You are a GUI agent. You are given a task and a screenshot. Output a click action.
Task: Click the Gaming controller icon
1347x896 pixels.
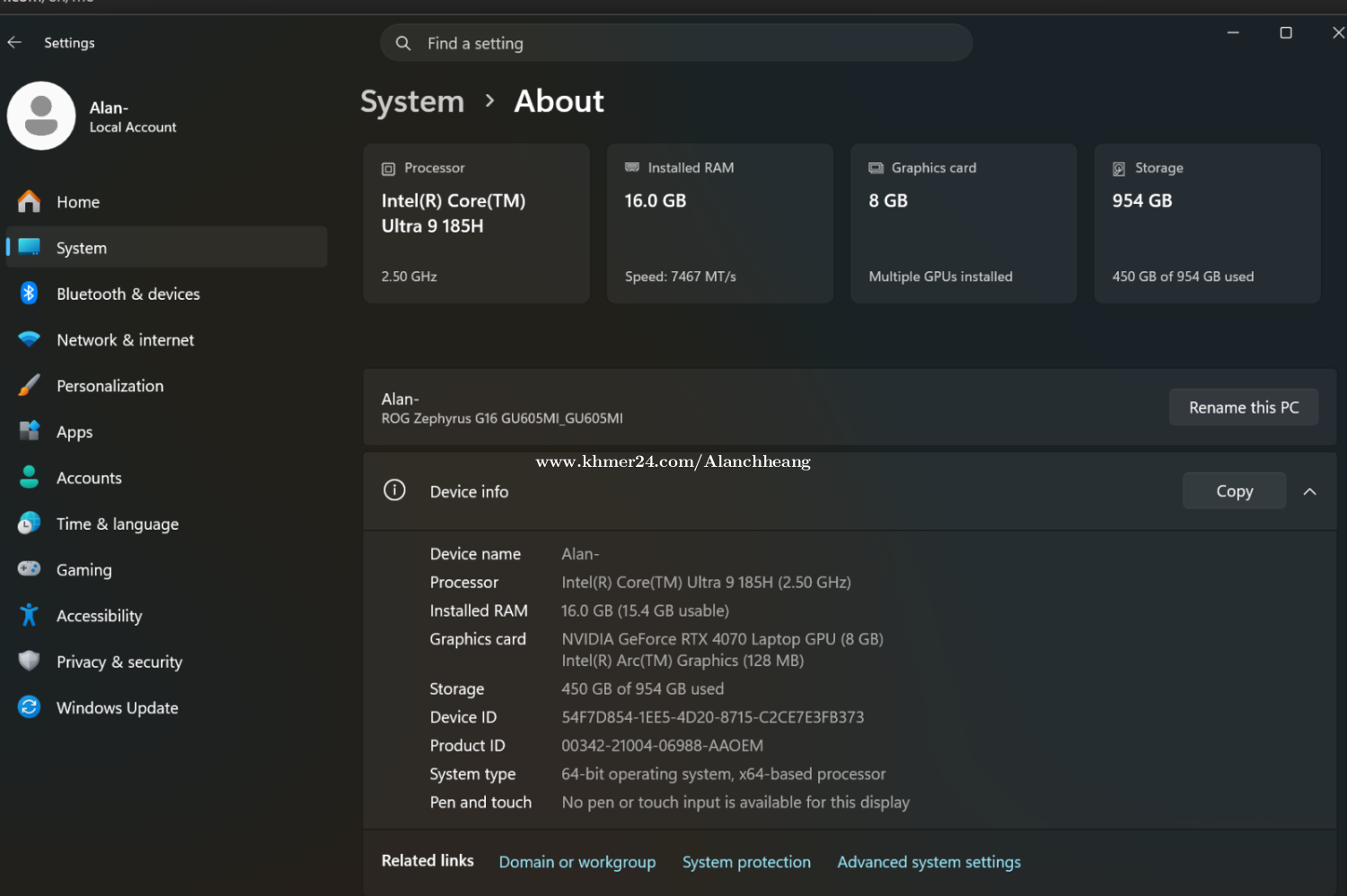pos(29,568)
